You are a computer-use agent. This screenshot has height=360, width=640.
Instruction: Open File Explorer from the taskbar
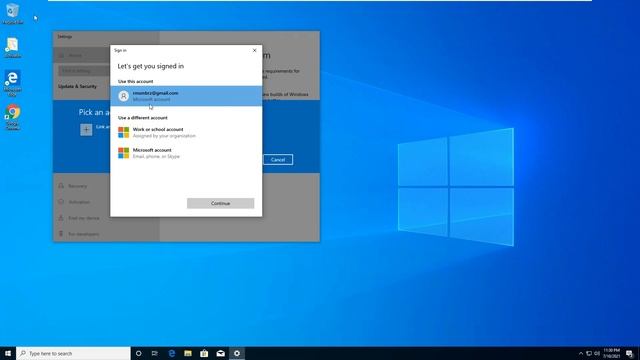pos(188,353)
